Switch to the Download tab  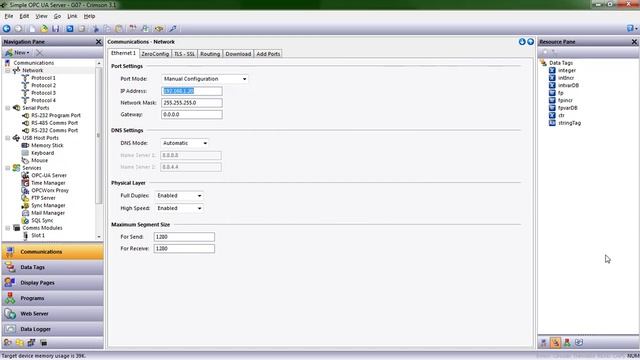238,54
